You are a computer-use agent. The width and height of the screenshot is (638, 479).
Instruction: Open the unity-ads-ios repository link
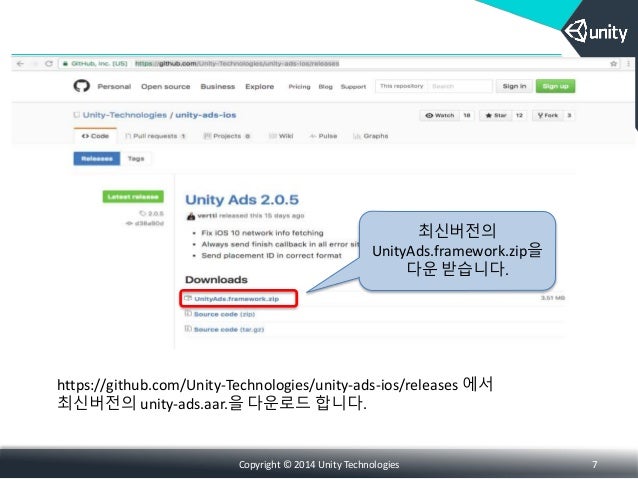[x=206, y=115]
